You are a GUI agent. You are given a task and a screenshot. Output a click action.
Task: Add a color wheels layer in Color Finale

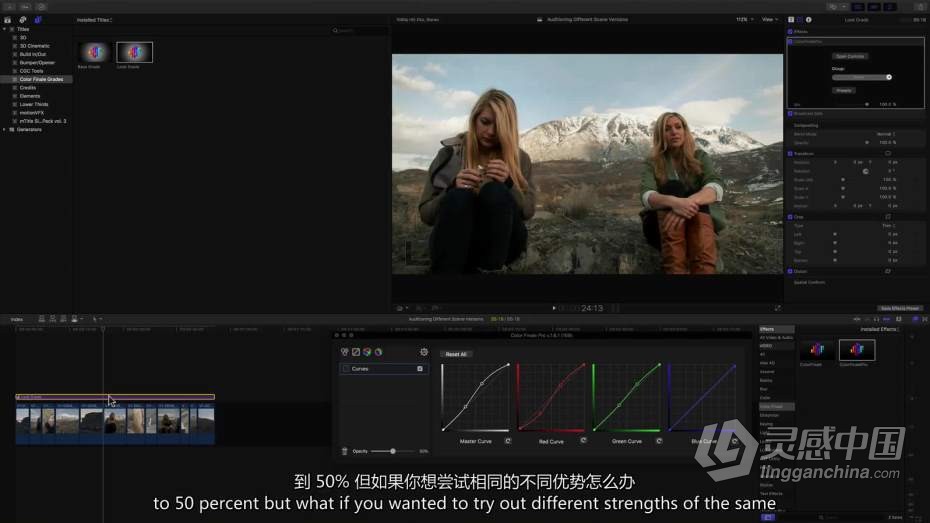click(x=378, y=352)
